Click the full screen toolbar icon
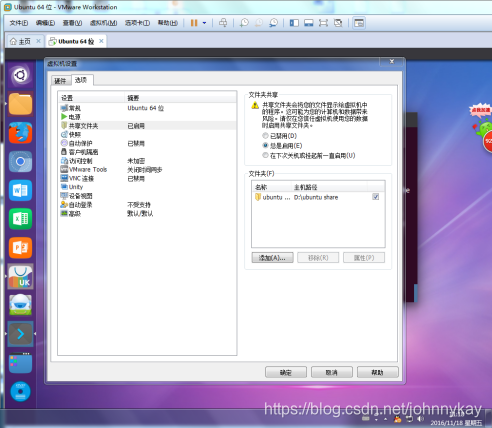The image size is (492, 428). click(323, 23)
